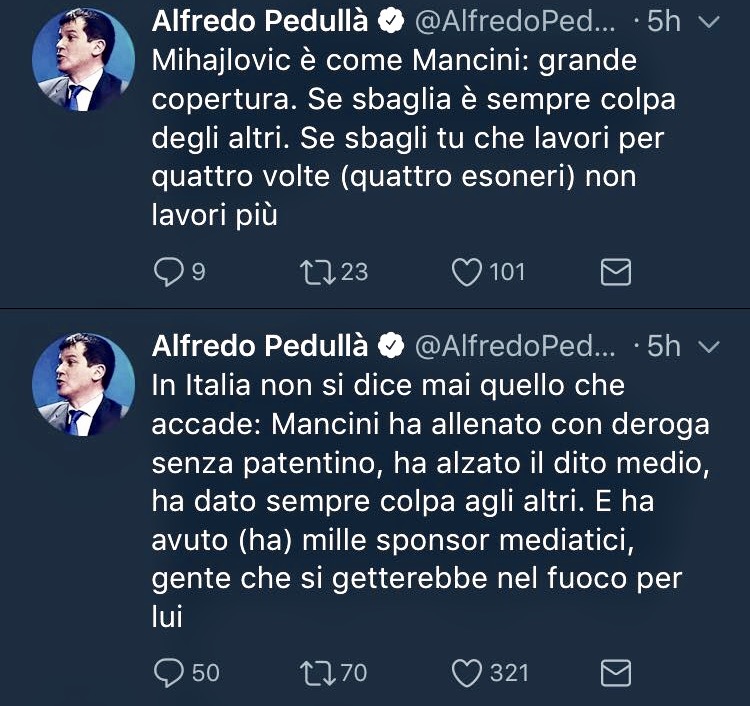The height and width of the screenshot is (706, 750).
Task: Retweet the tweet with 70 retweets
Action: (x=318, y=673)
